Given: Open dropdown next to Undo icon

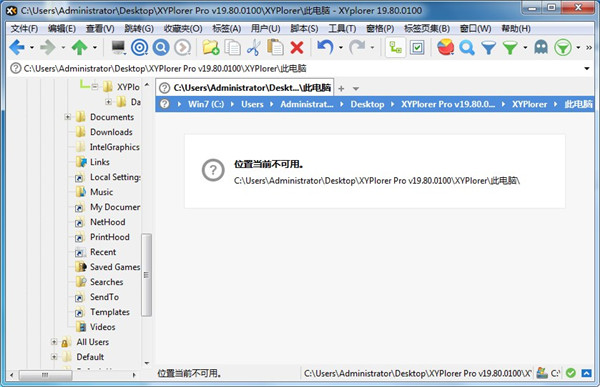Looking at the screenshot, I should [x=341, y=48].
